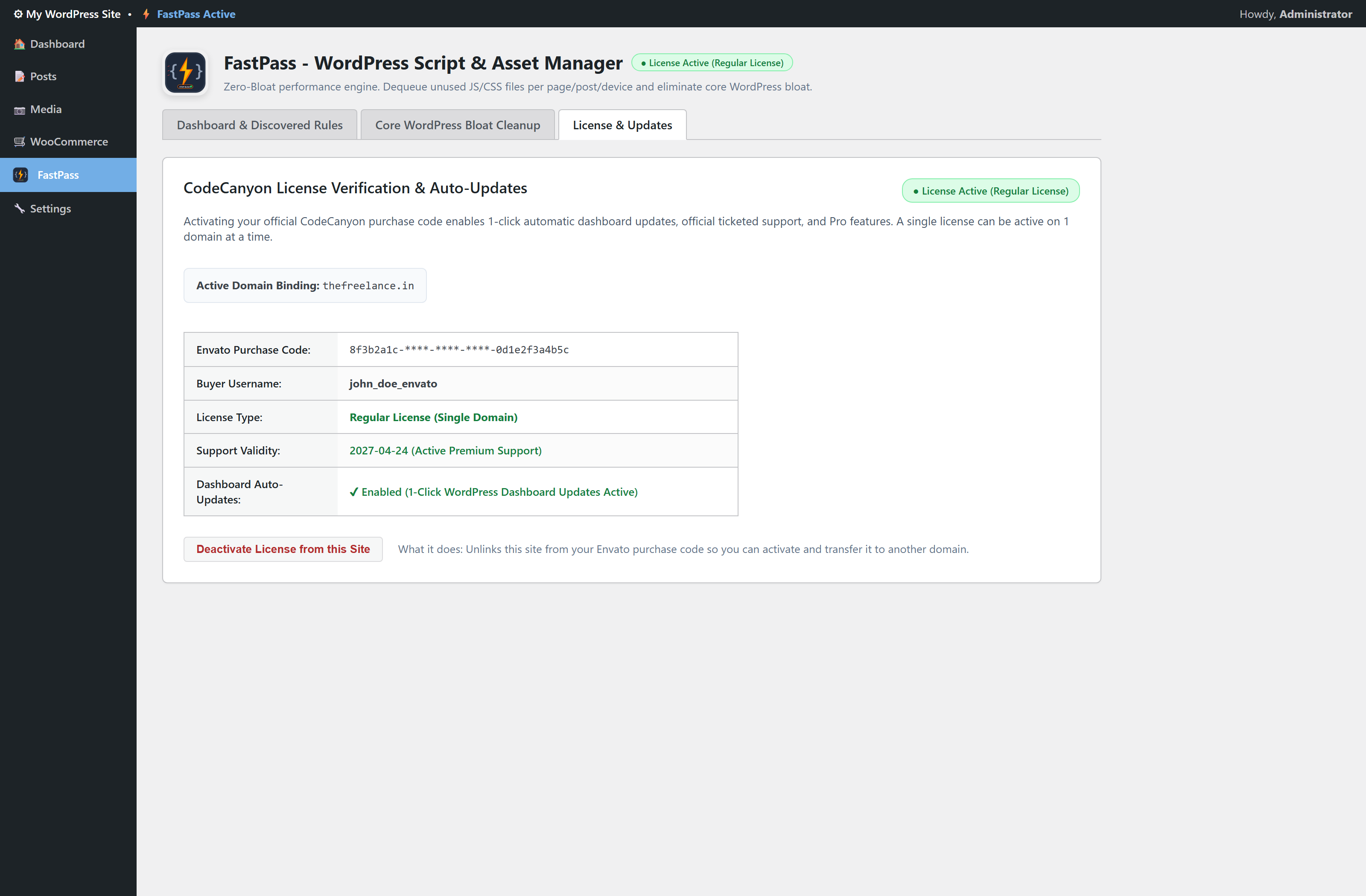Click the 2027-04-24 support validity value
This screenshot has height=896, width=1366.
coord(445,451)
